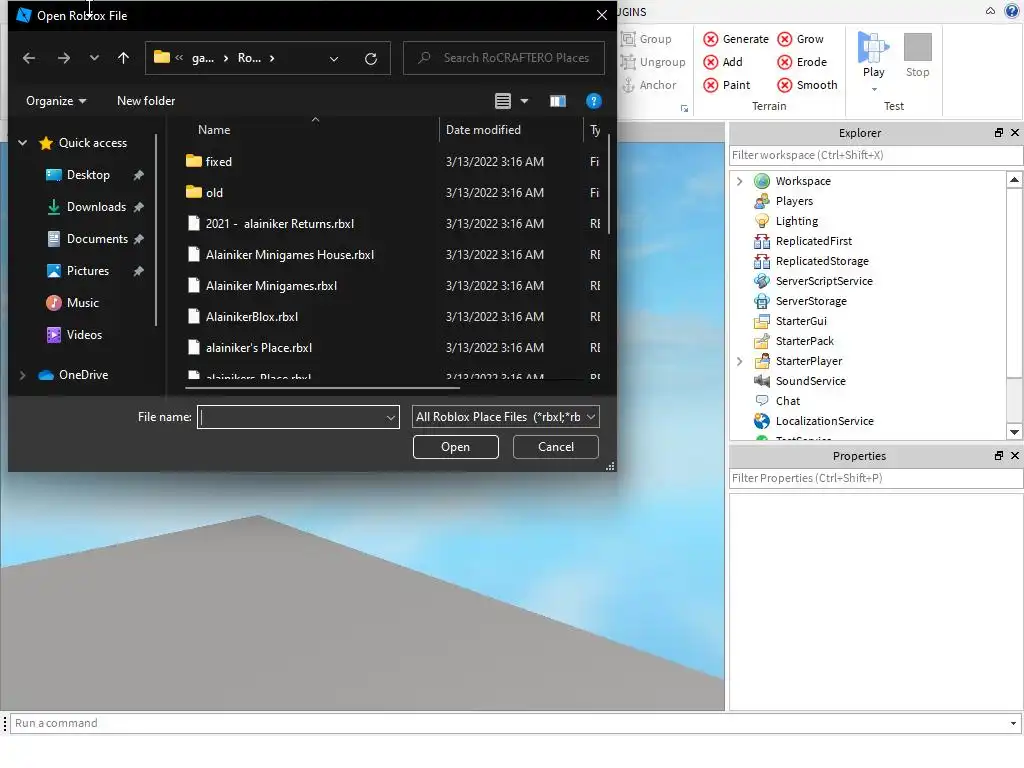Click the Open button
The image size is (1024, 768).
pos(455,447)
